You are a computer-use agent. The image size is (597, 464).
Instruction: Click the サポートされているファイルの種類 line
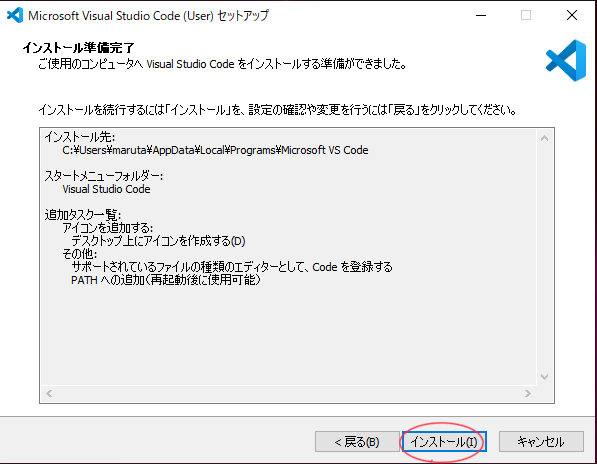(x=231, y=267)
